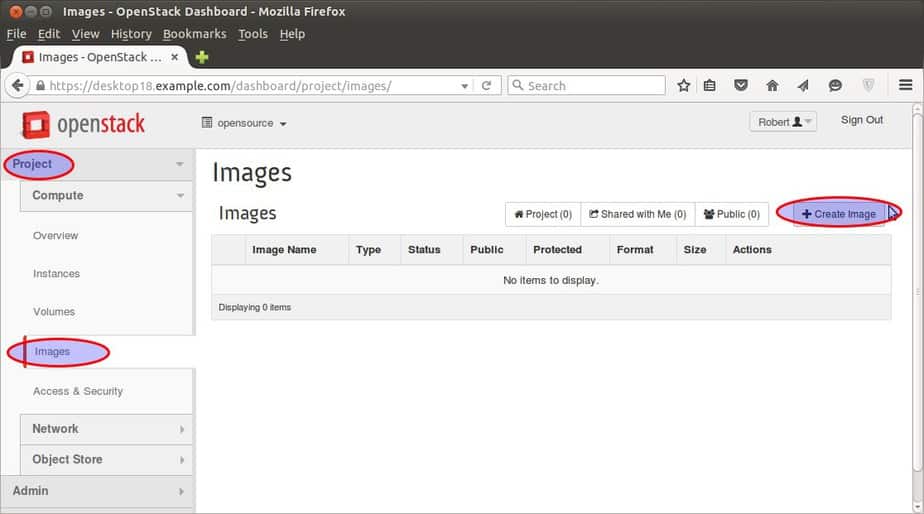
Task: Click the page vertical scrollbar
Action: tap(917, 292)
